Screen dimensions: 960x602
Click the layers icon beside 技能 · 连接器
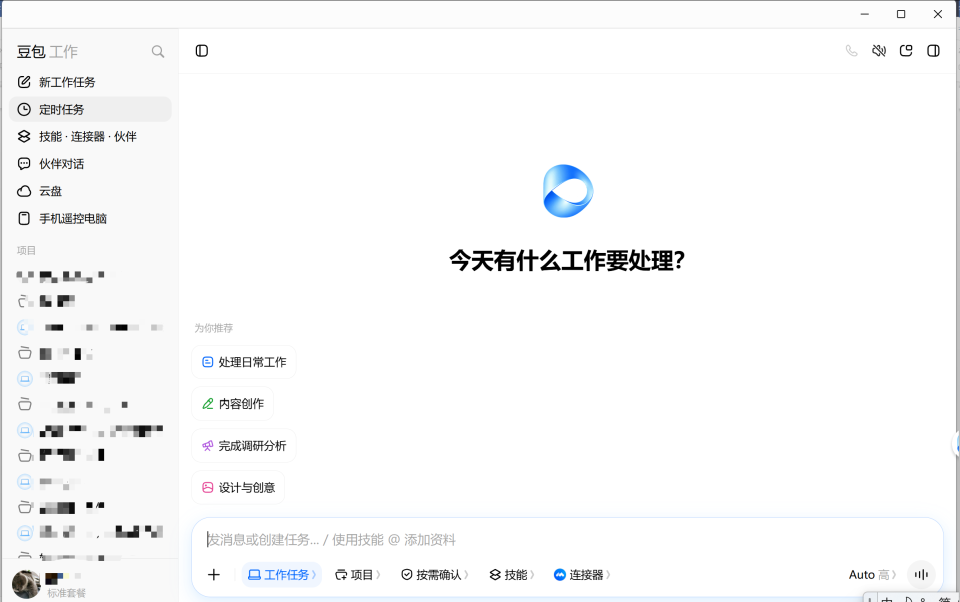(24, 137)
